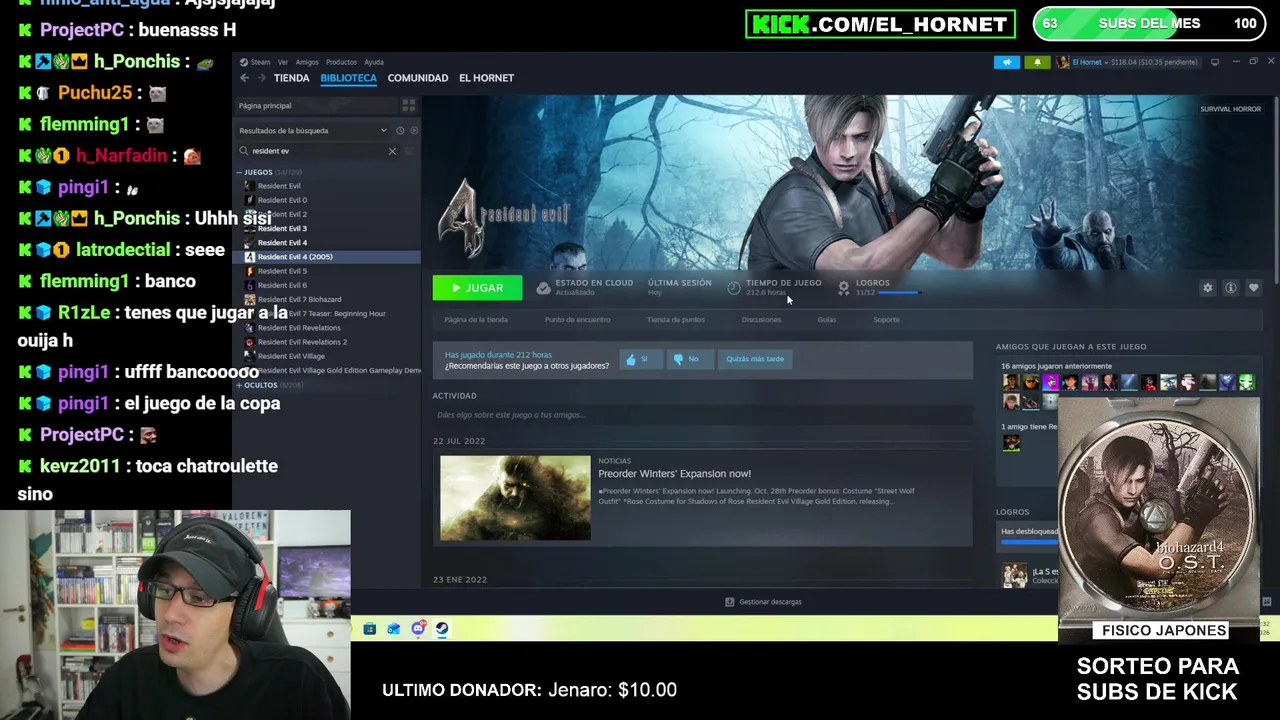
Task: Select Resident Evil 7 Biohazard entry
Action: (x=299, y=299)
